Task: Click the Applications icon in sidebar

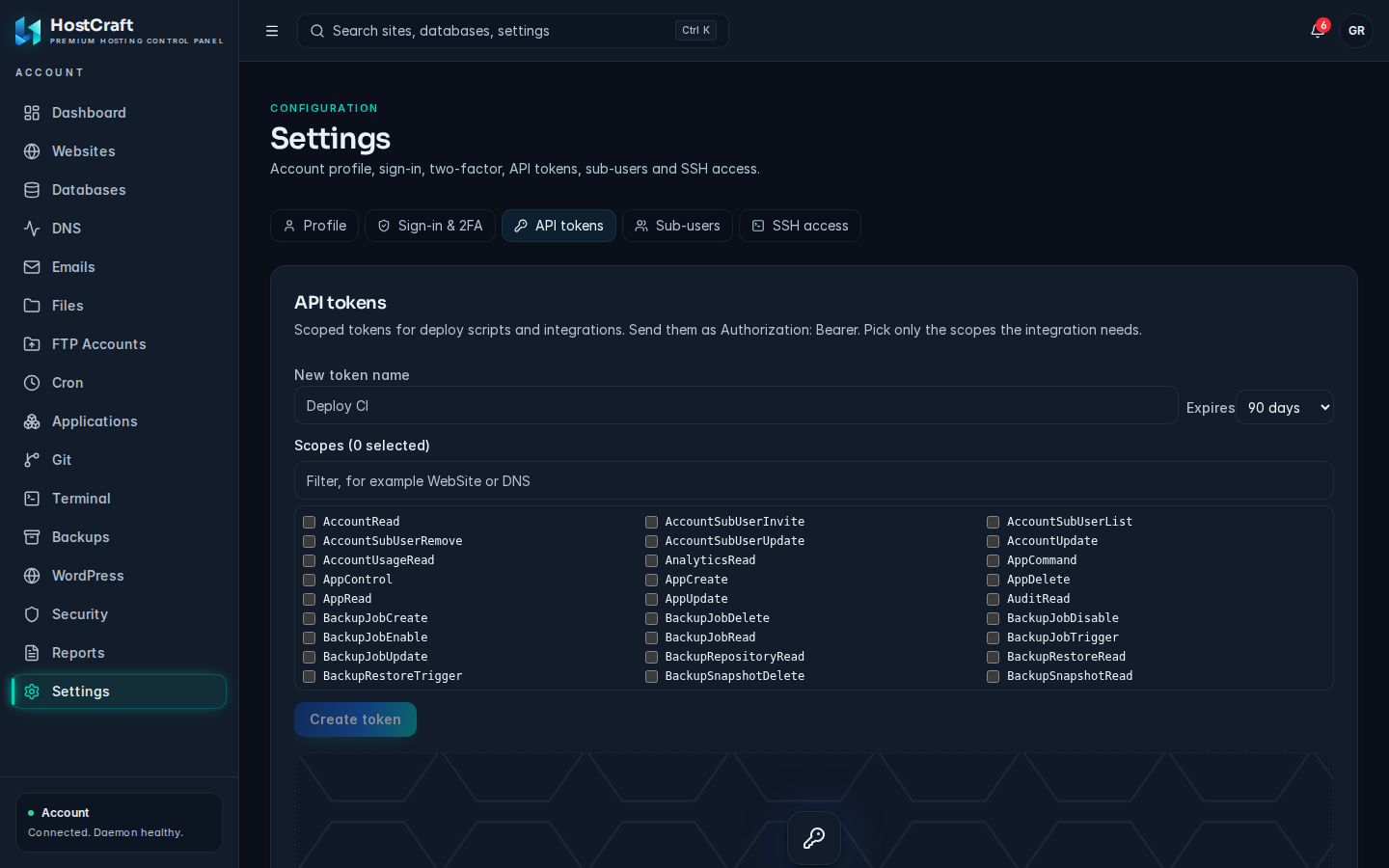Action: click(x=32, y=421)
